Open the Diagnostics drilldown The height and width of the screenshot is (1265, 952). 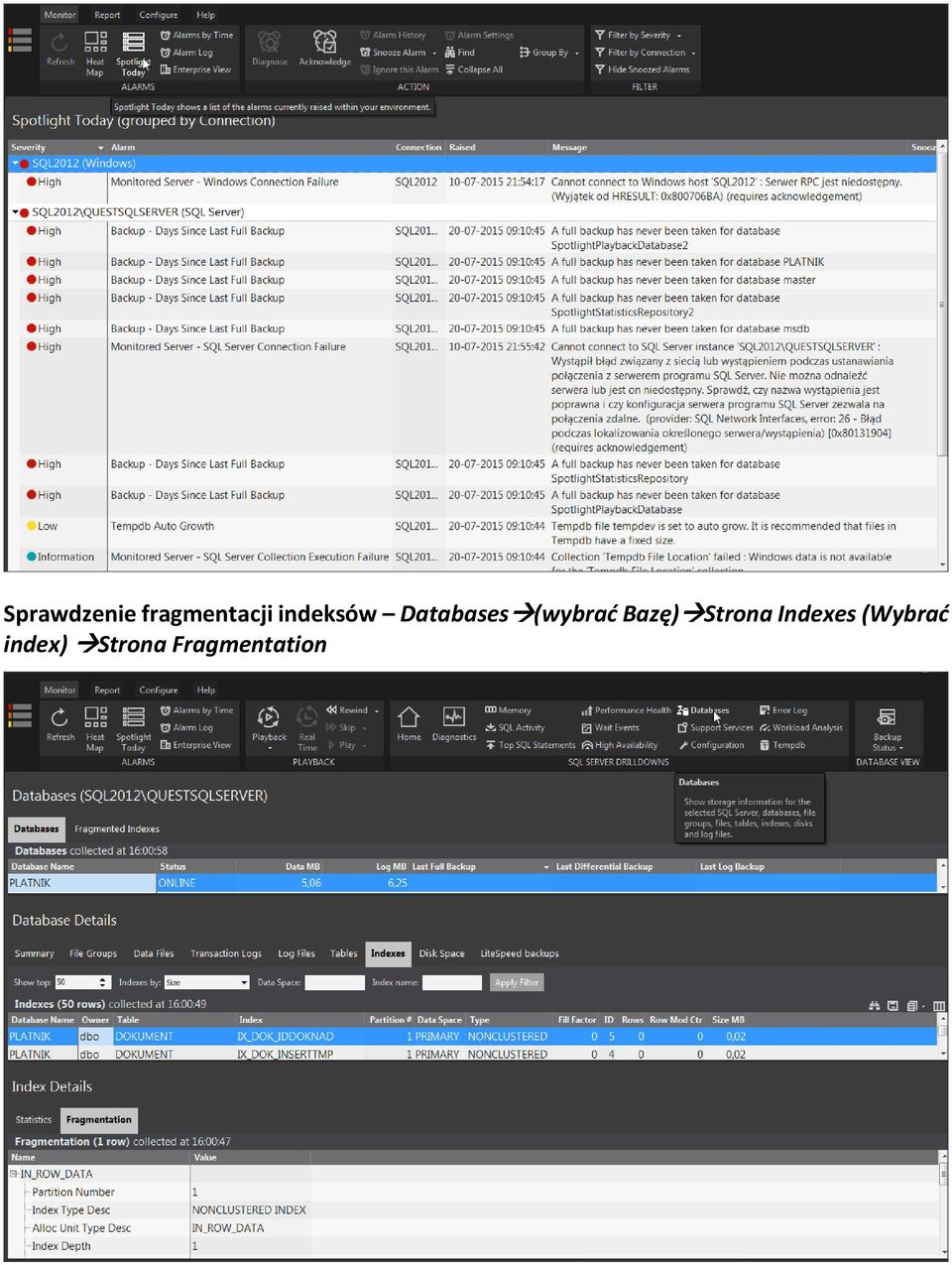454,723
